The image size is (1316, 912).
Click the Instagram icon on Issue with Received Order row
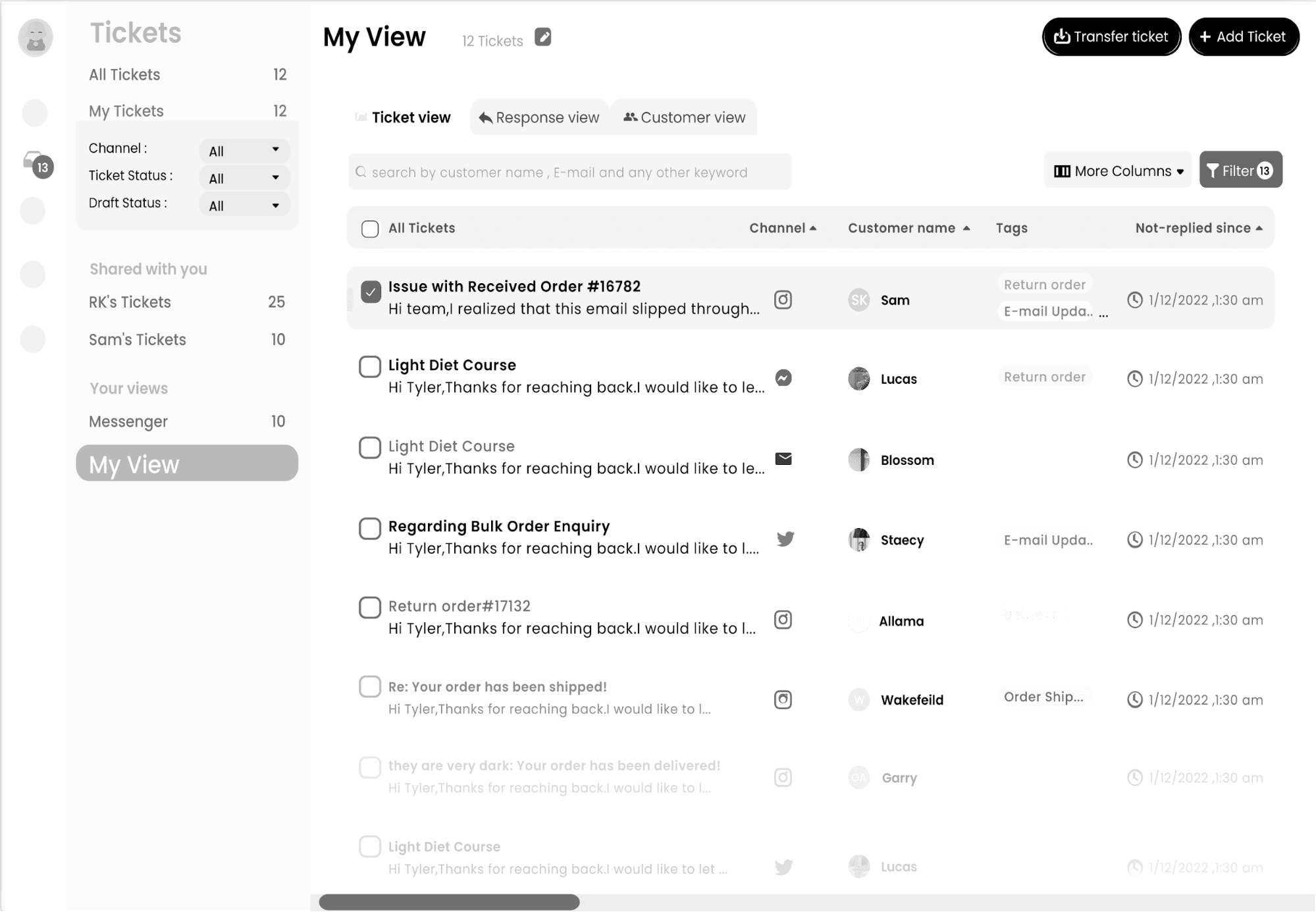pyautogui.click(x=783, y=300)
